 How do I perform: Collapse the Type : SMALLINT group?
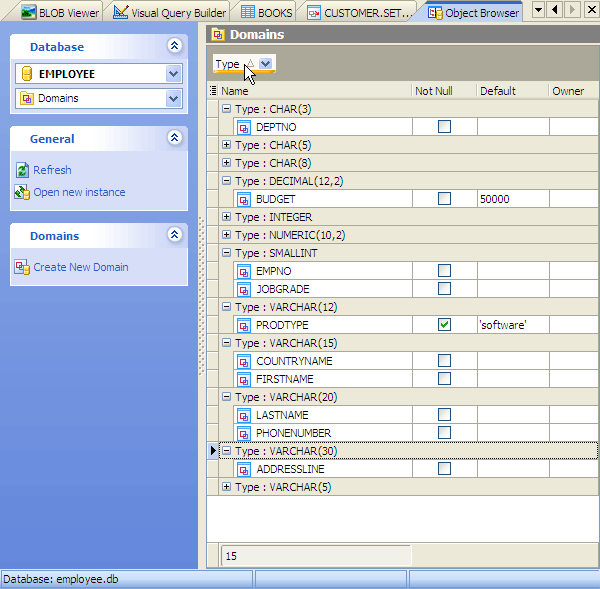pos(227,253)
